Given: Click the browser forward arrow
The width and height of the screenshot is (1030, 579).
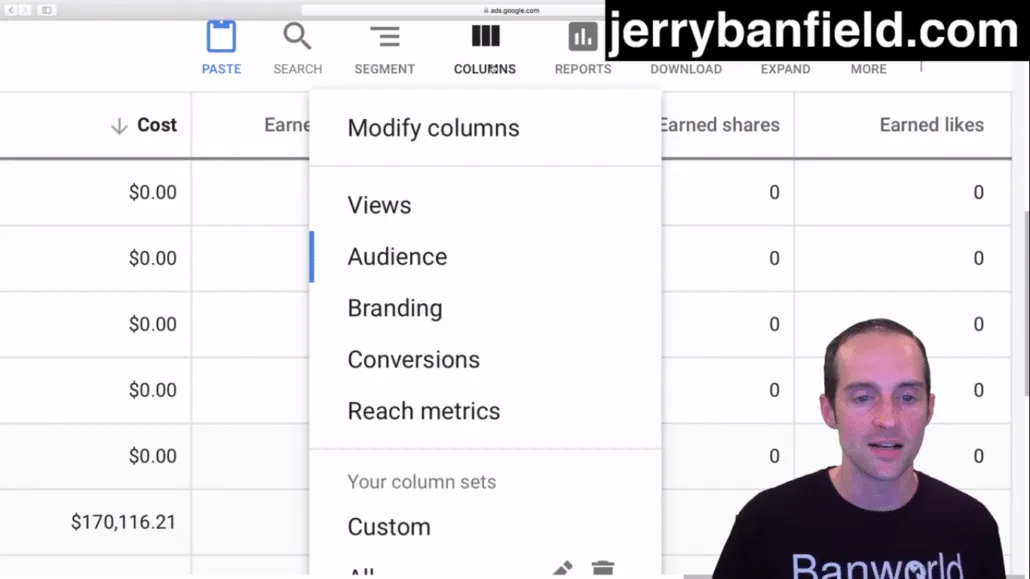Looking at the screenshot, I should point(25,10).
